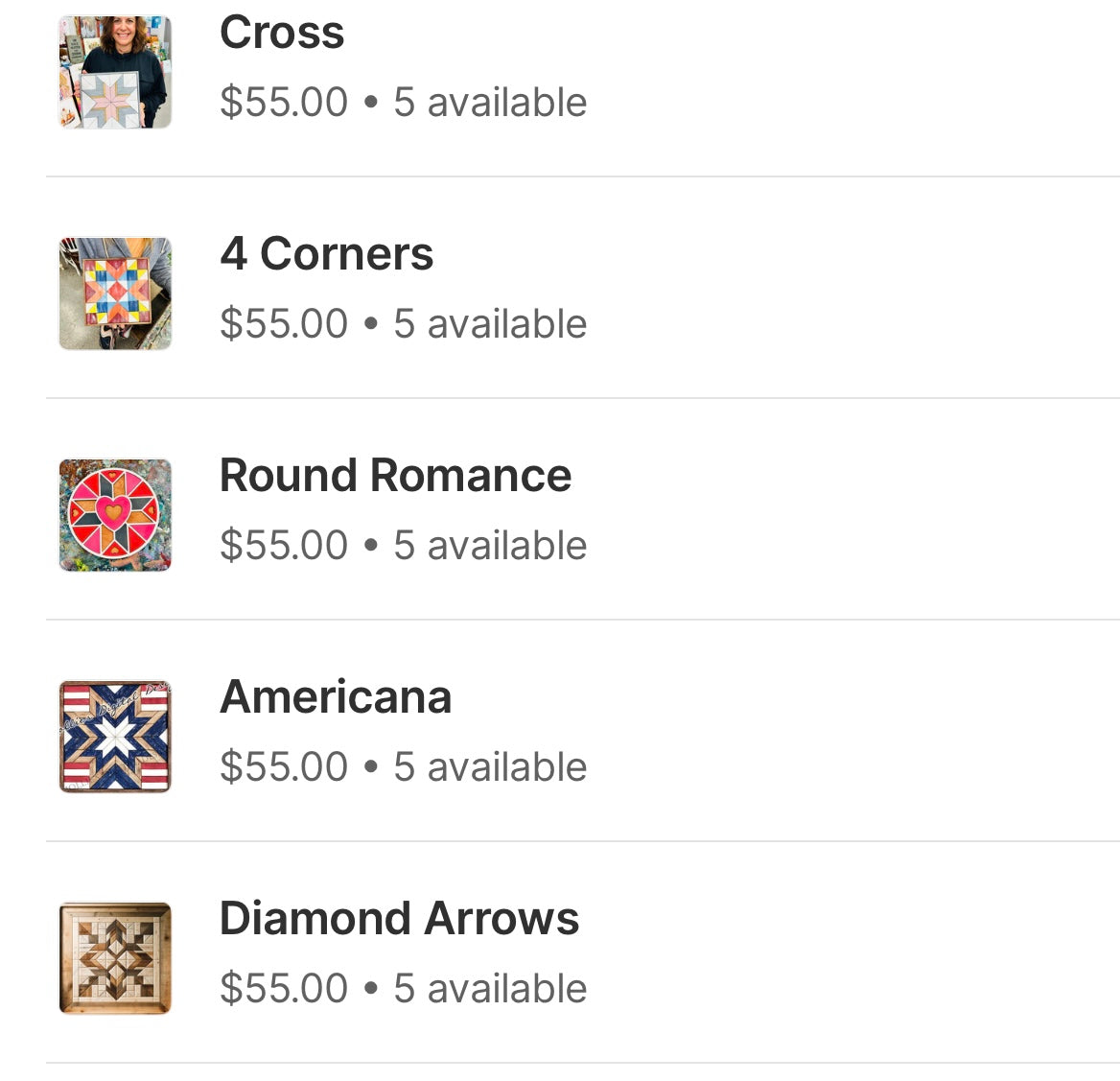Tap the $55.00 price for 4 Corners
This screenshot has width=1120, height=1081.
click(x=284, y=324)
